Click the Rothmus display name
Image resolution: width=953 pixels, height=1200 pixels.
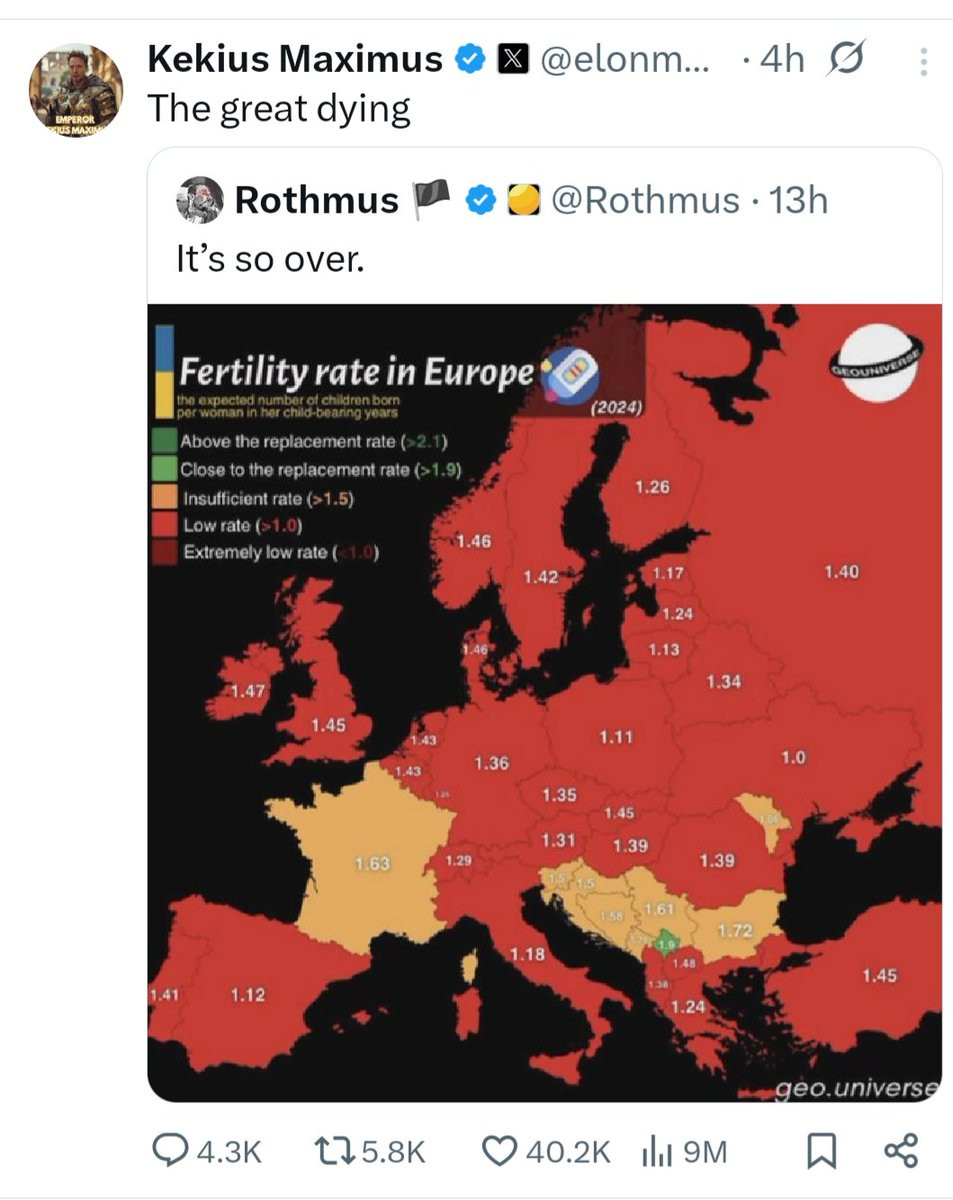coord(316,201)
